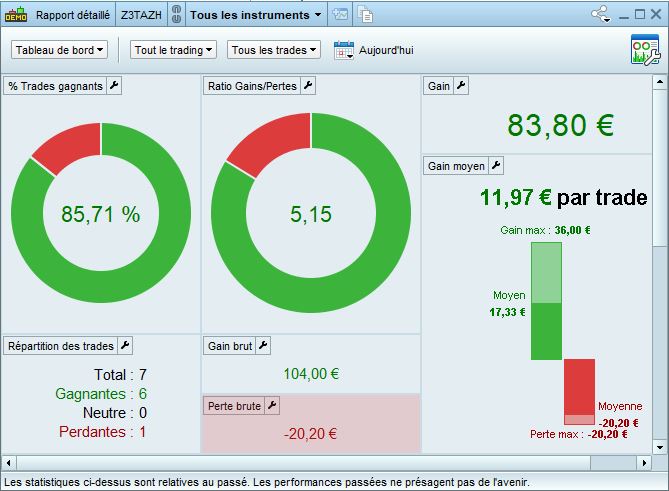Screen dimensions: 669x491
Task: Click the horizontal scrollbar left arrow
Action: coord(9,462)
